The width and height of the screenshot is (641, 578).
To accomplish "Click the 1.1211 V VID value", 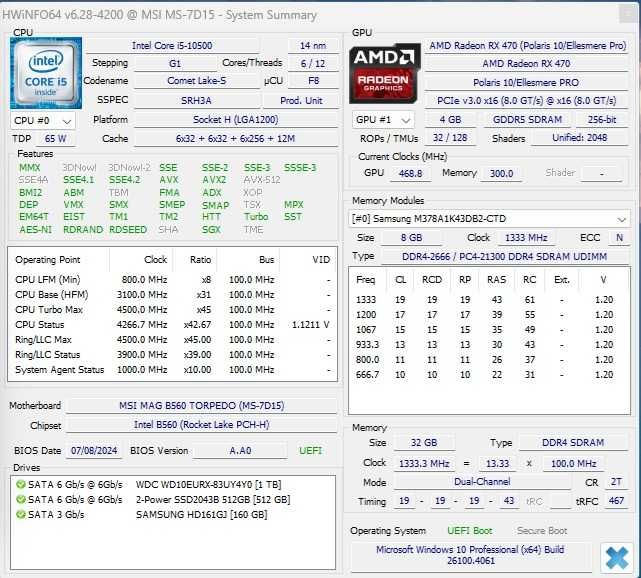I will tap(311, 325).
